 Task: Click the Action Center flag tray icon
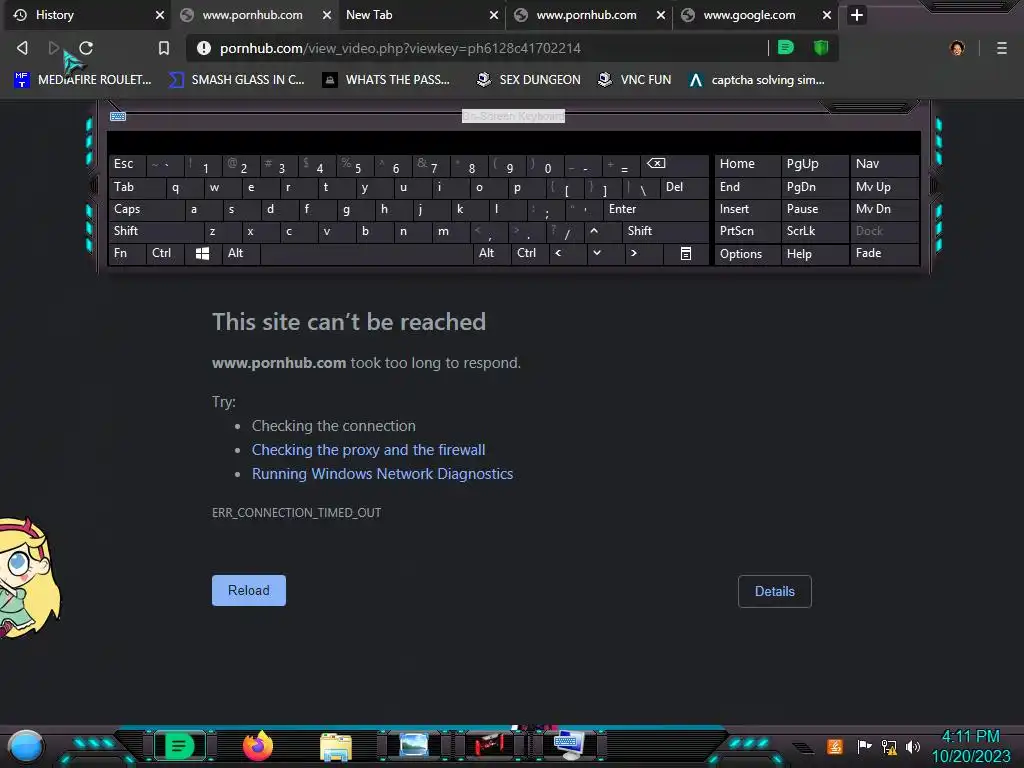(x=864, y=746)
